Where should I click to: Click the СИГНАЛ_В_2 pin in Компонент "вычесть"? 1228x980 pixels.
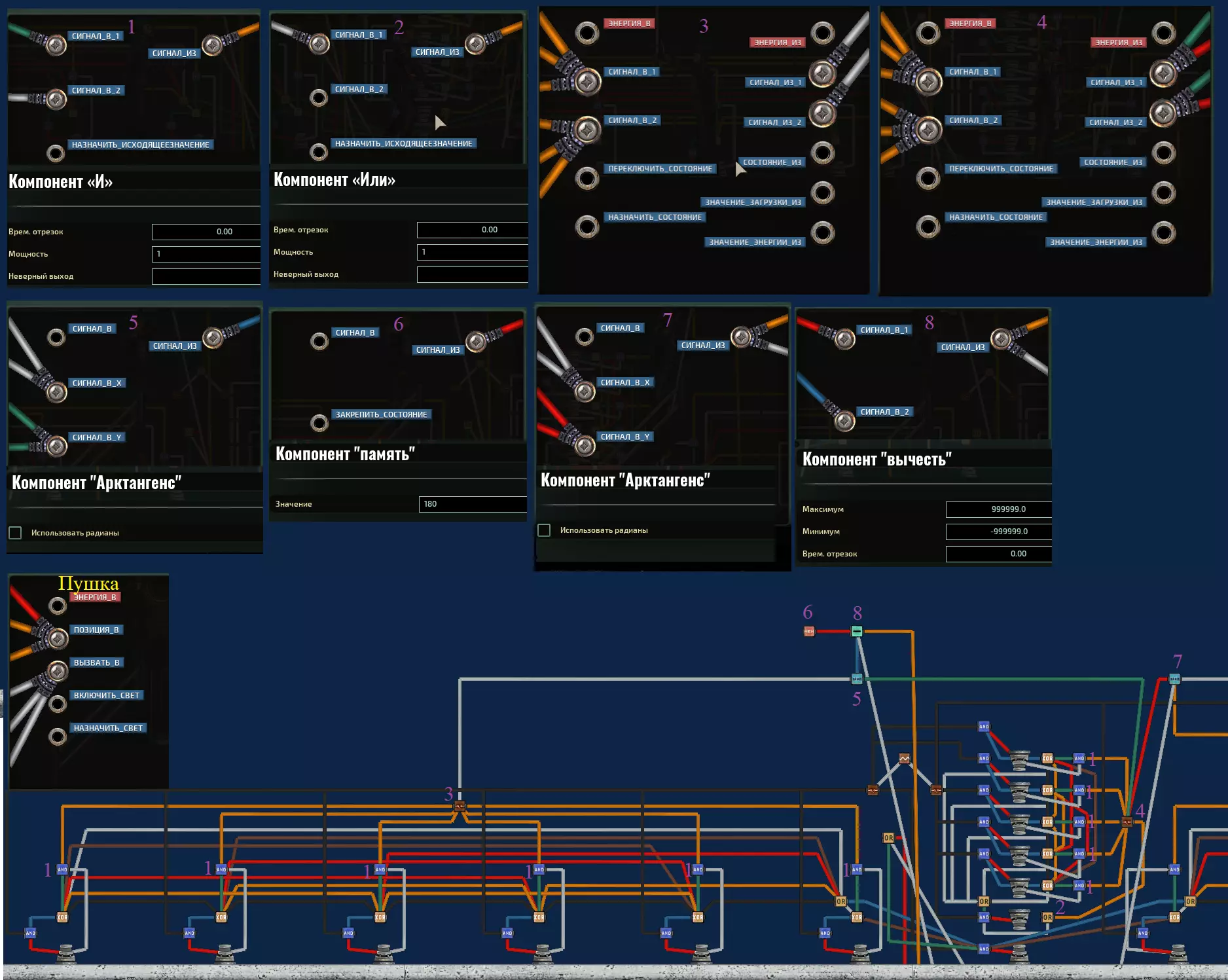844,420
